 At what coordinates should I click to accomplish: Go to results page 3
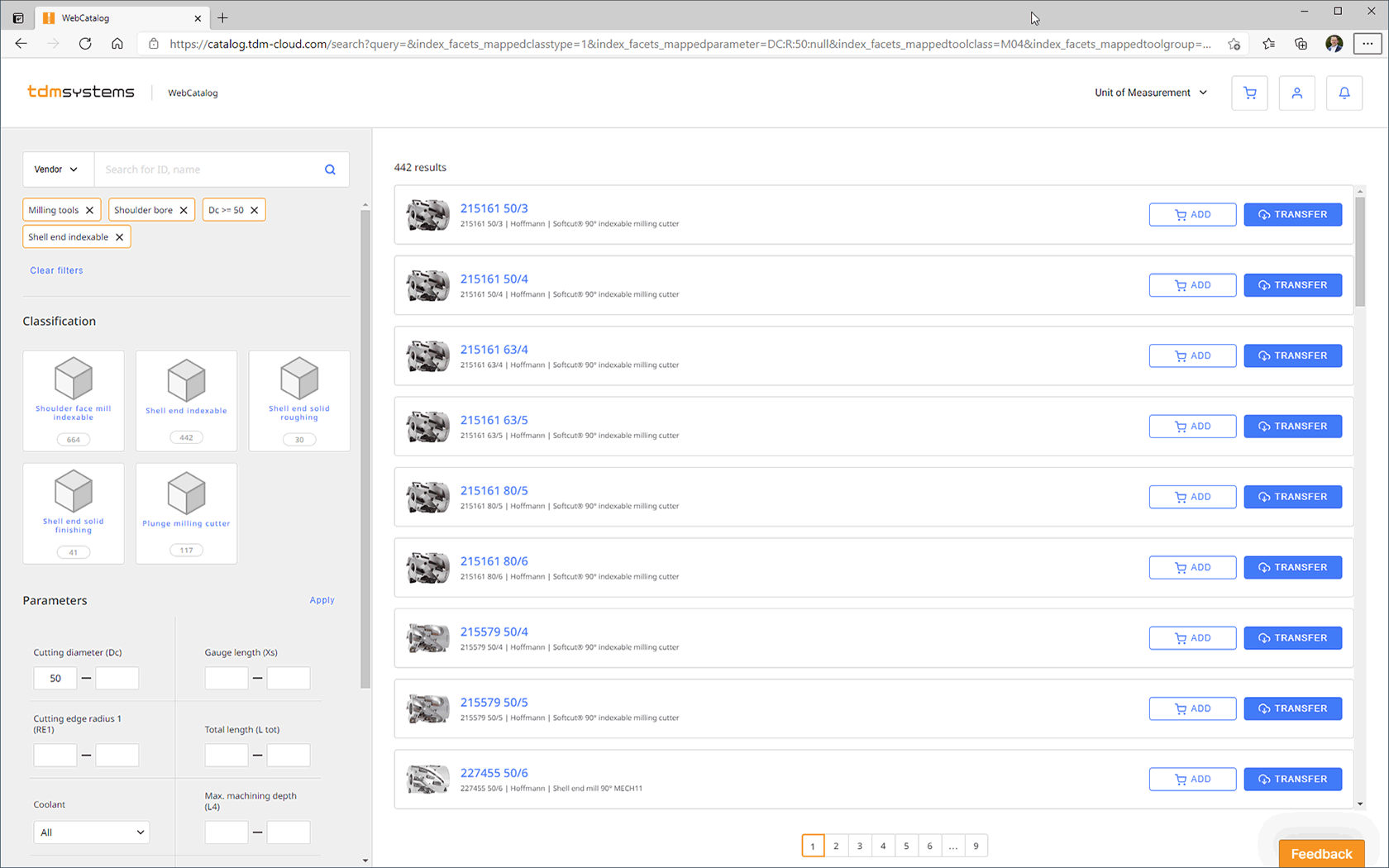(859, 846)
